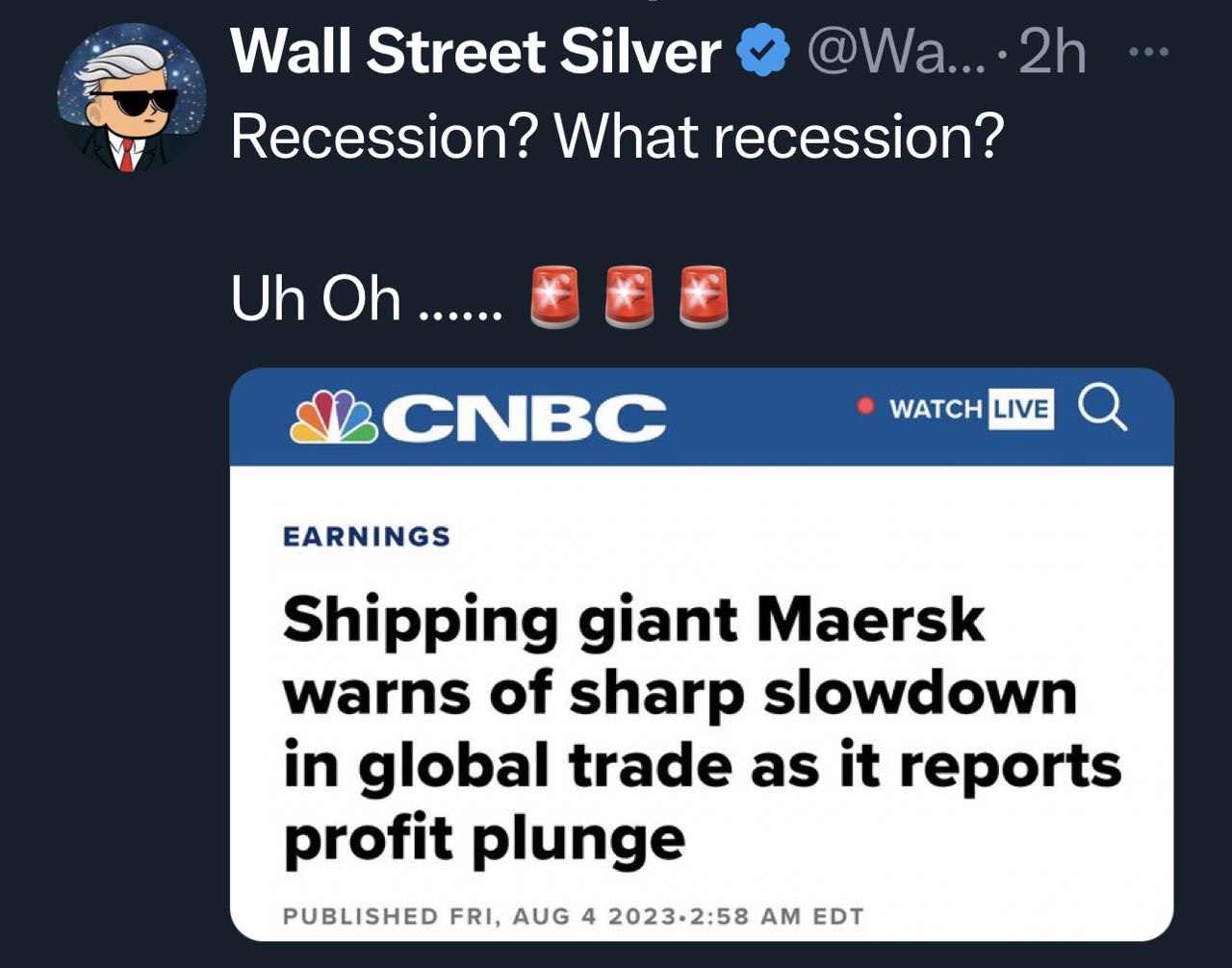Click the published date line
The width and height of the screenshot is (1232, 968).
click(573, 915)
